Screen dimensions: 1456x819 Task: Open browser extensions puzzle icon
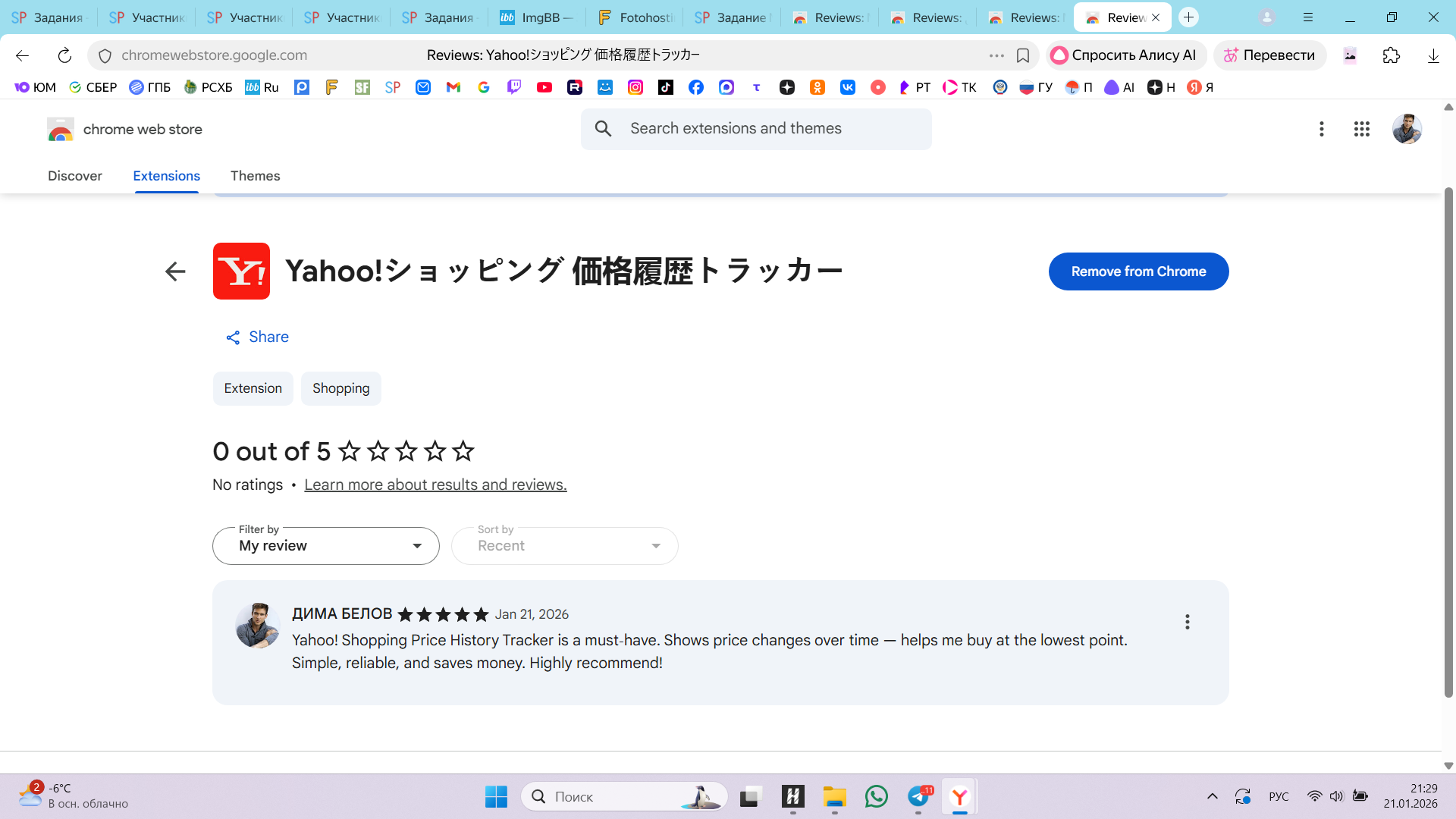(x=1391, y=55)
